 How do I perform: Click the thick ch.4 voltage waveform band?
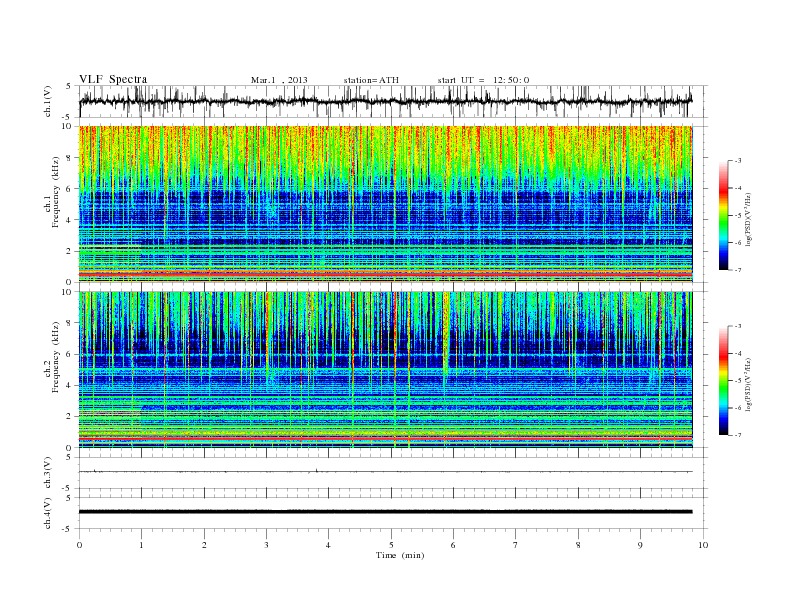point(385,512)
